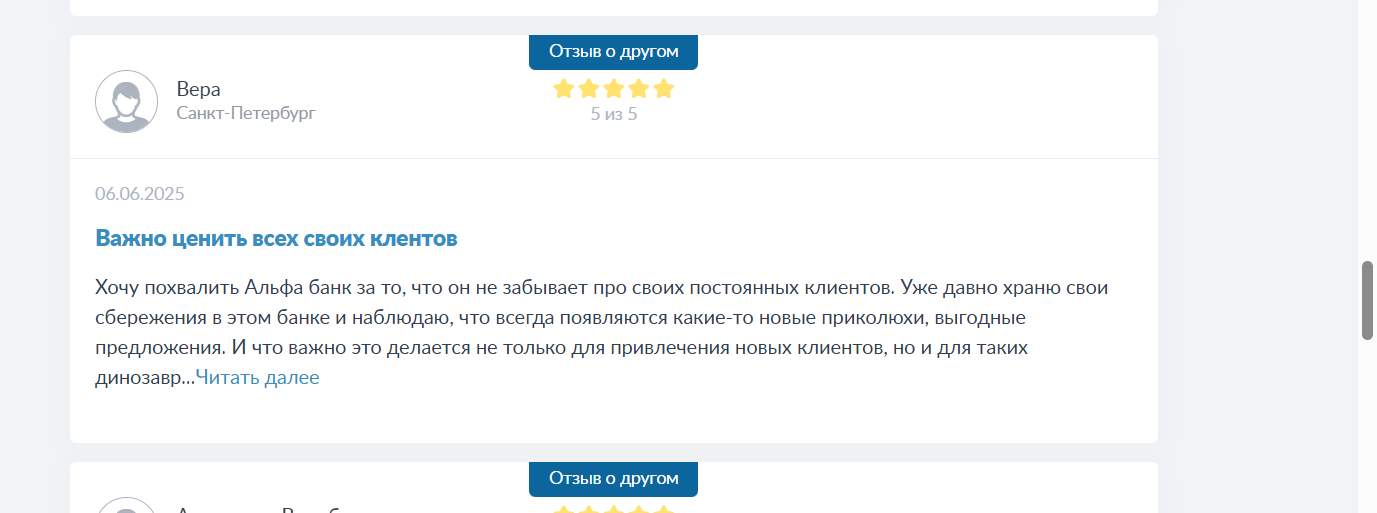Select the middle star in Вера's rating
1377x513 pixels.
(x=613, y=89)
